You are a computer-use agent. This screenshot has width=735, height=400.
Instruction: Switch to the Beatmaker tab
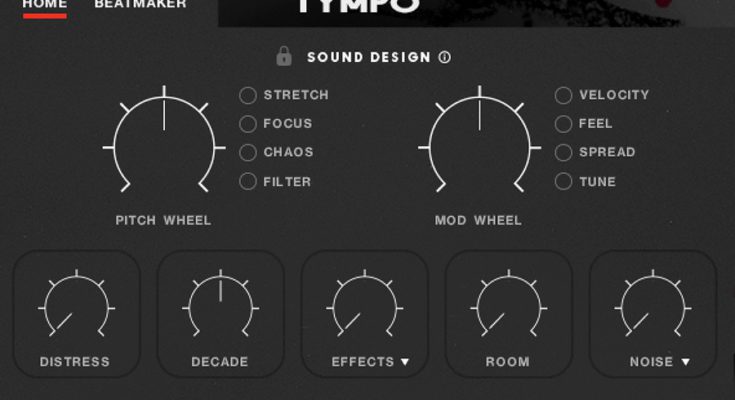141,5
